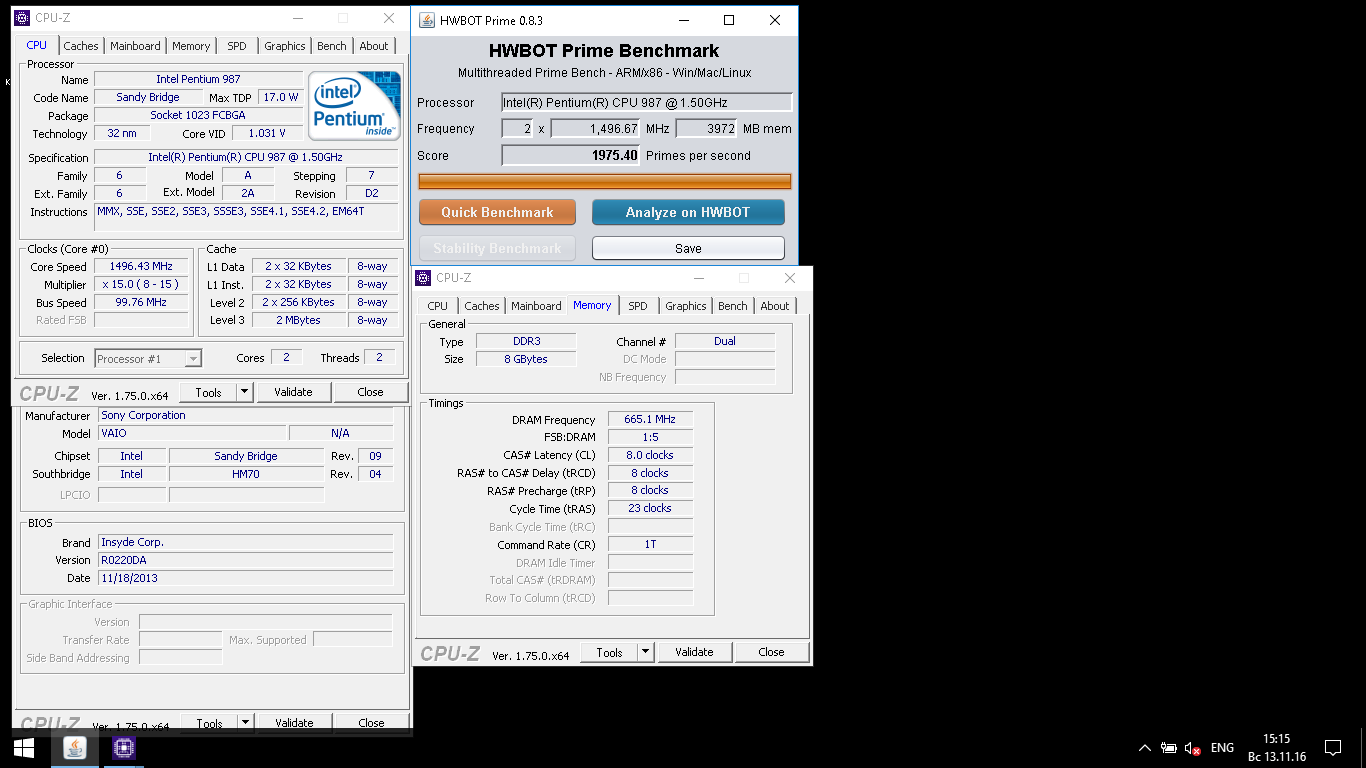Viewport: 1366px width, 768px height.
Task: Click CPU-Z title icon in Memory window
Action: pyautogui.click(x=424, y=278)
